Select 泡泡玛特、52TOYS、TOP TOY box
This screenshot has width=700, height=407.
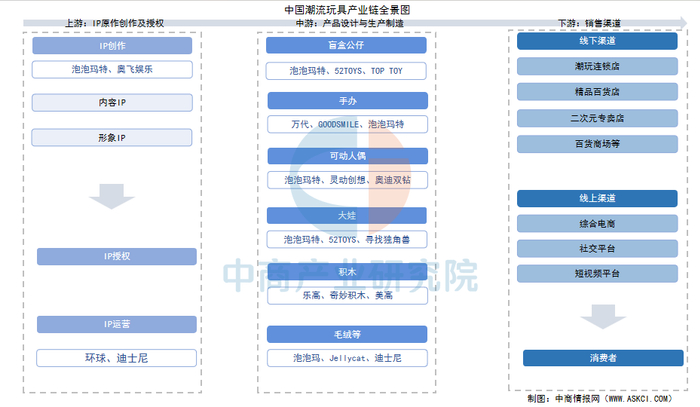[x=346, y=71]
